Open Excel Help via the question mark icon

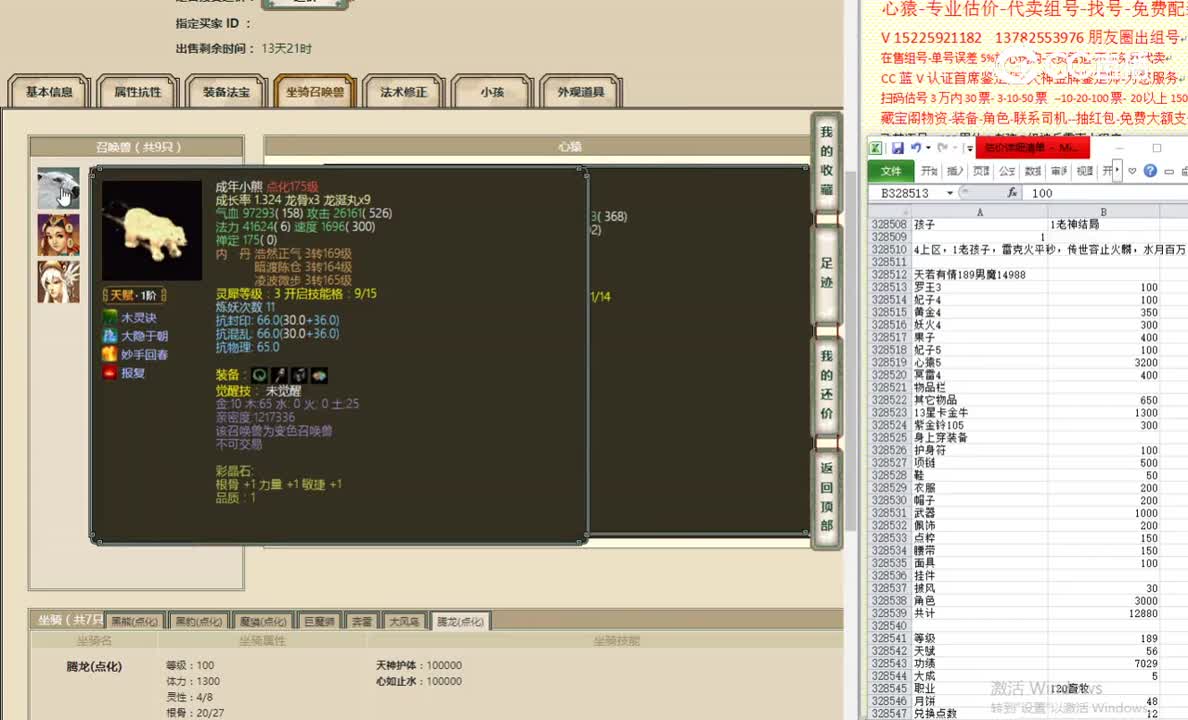click(1150, 172)
